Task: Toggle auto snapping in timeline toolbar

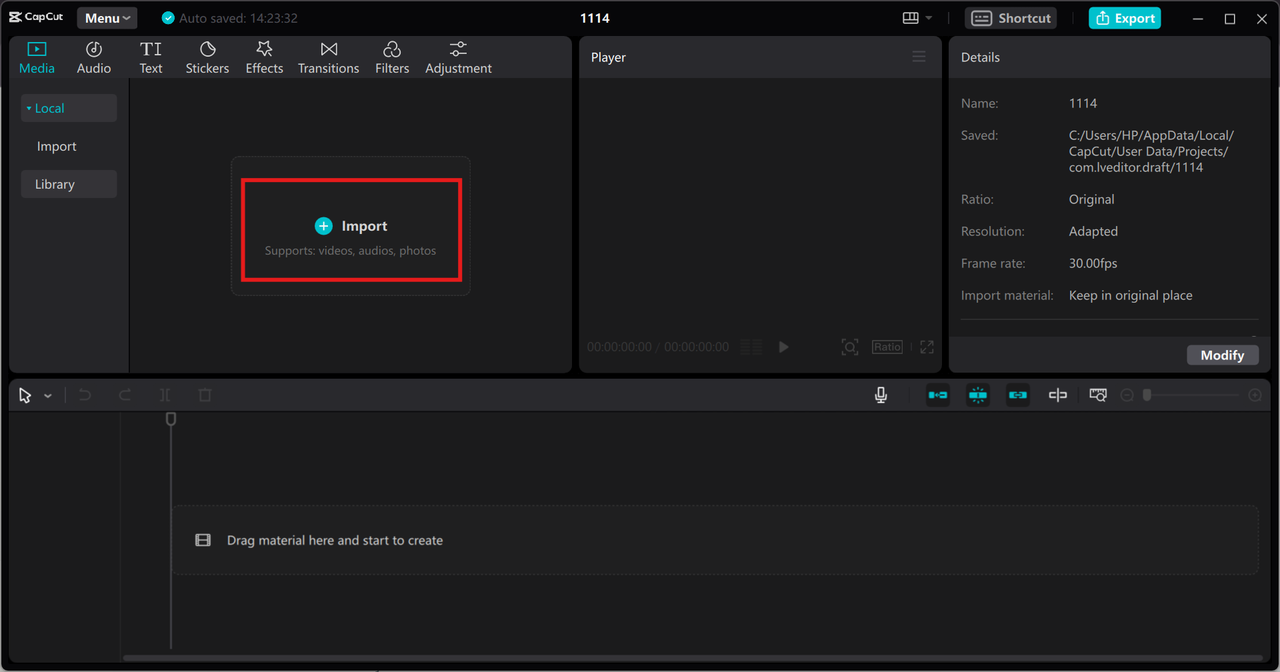Action: pyautogui.click(x=978, y=395)
